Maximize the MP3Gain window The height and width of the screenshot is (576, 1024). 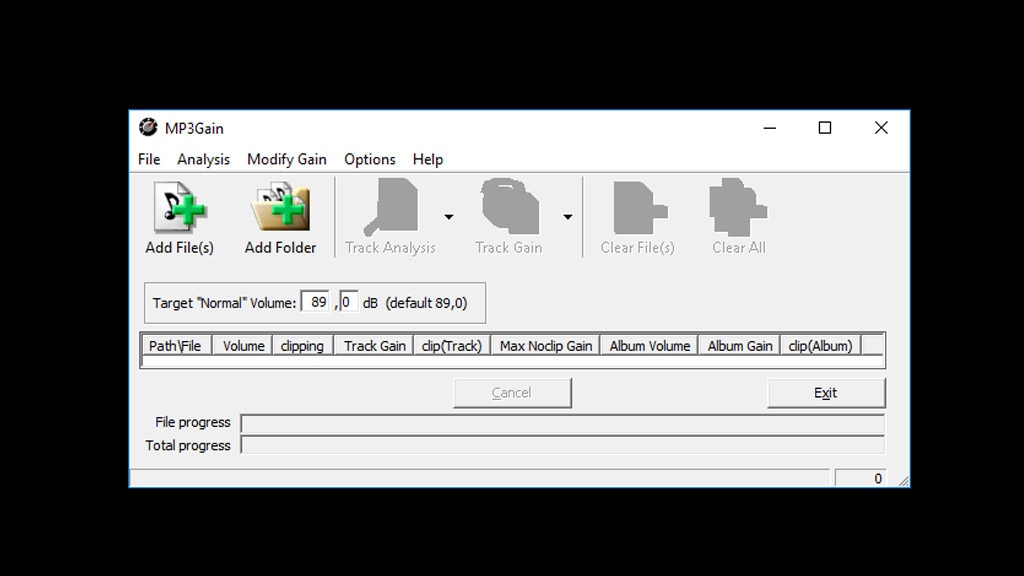[825, 128]
